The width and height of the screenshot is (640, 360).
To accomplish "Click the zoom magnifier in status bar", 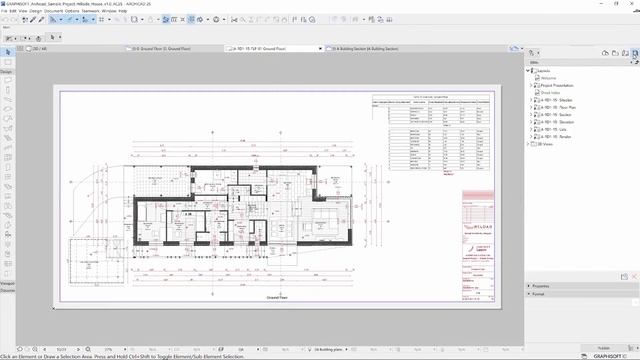I will [88, 349].
